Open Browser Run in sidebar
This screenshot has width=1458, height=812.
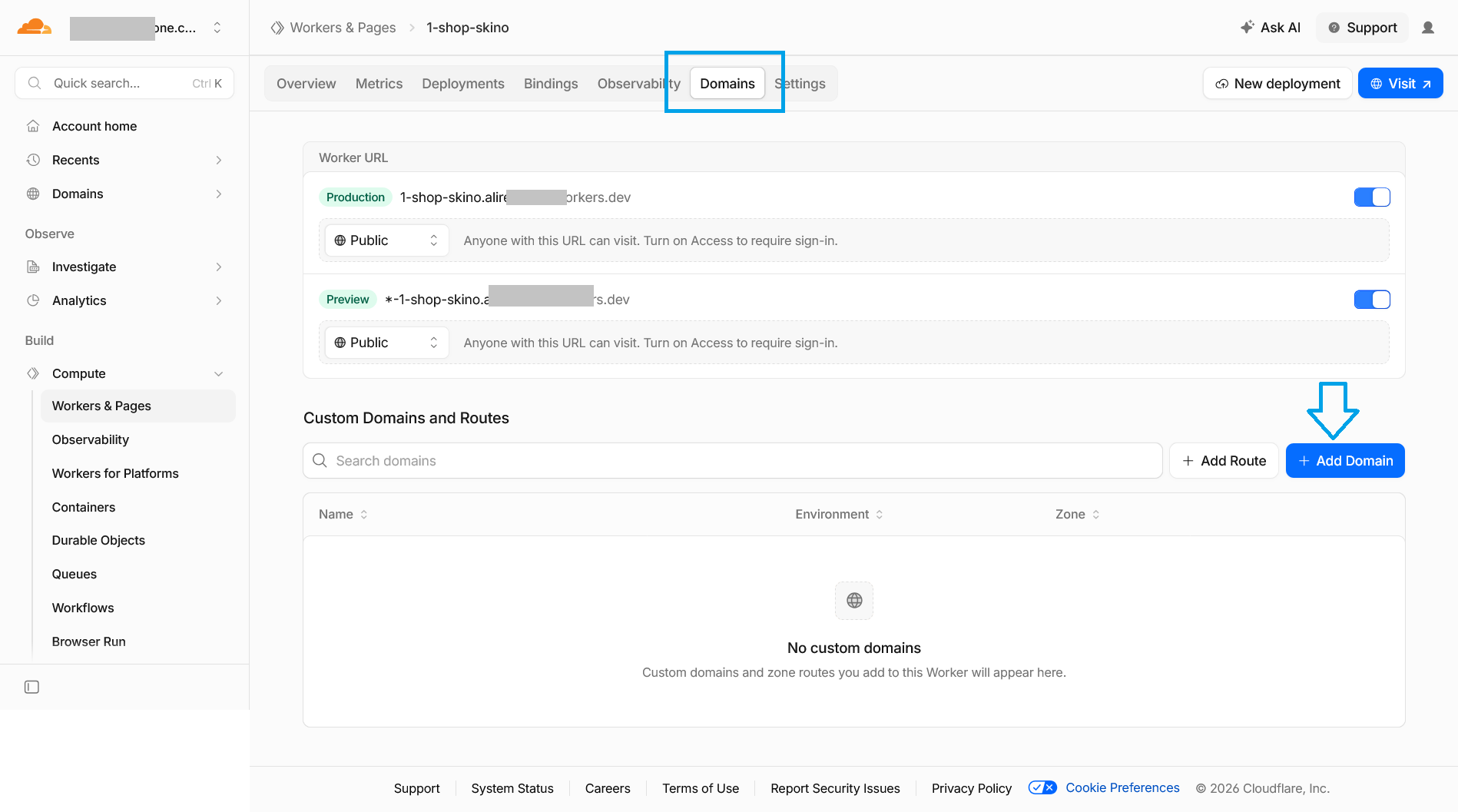89,641
